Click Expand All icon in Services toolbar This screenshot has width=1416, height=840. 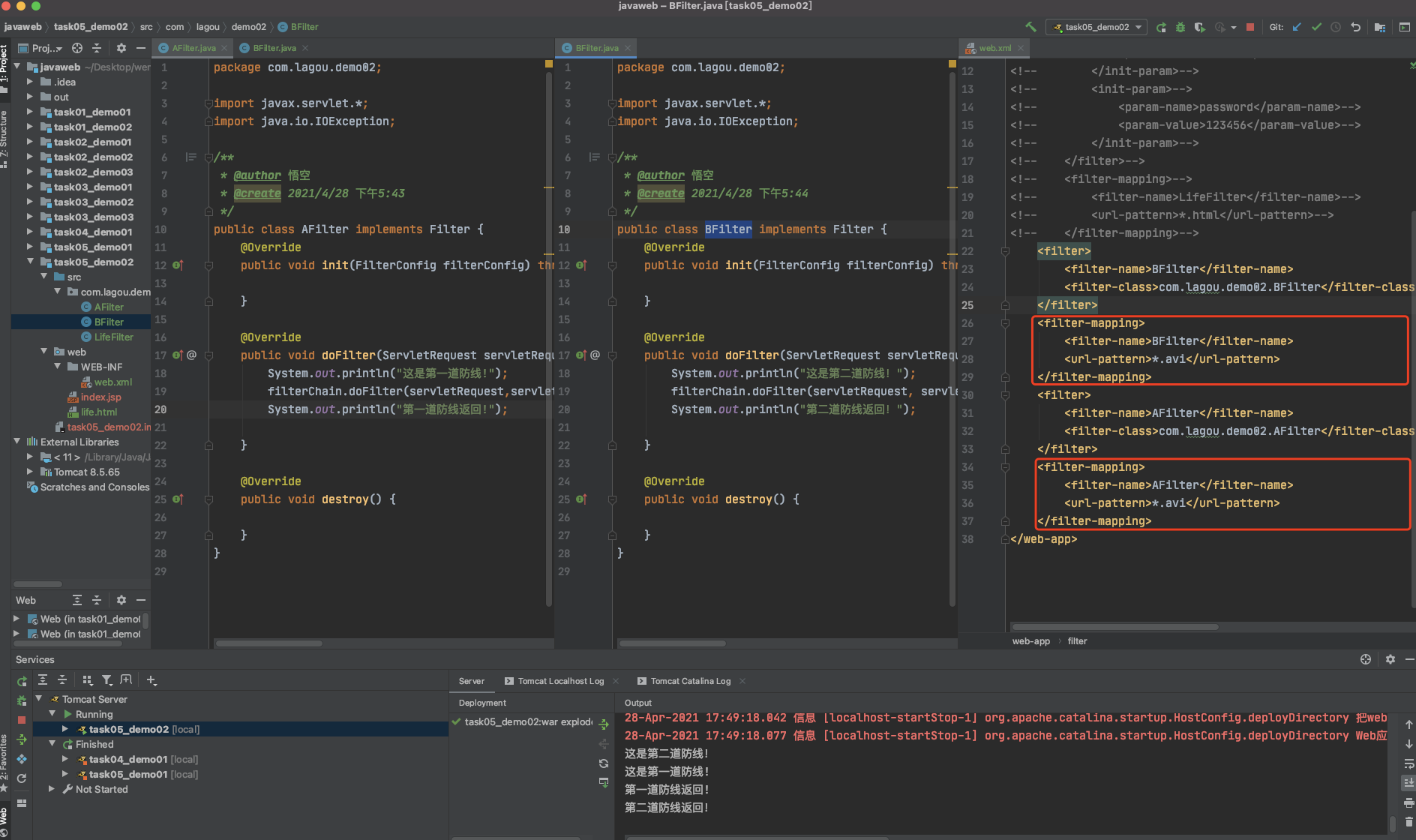(x=43, y=680)
